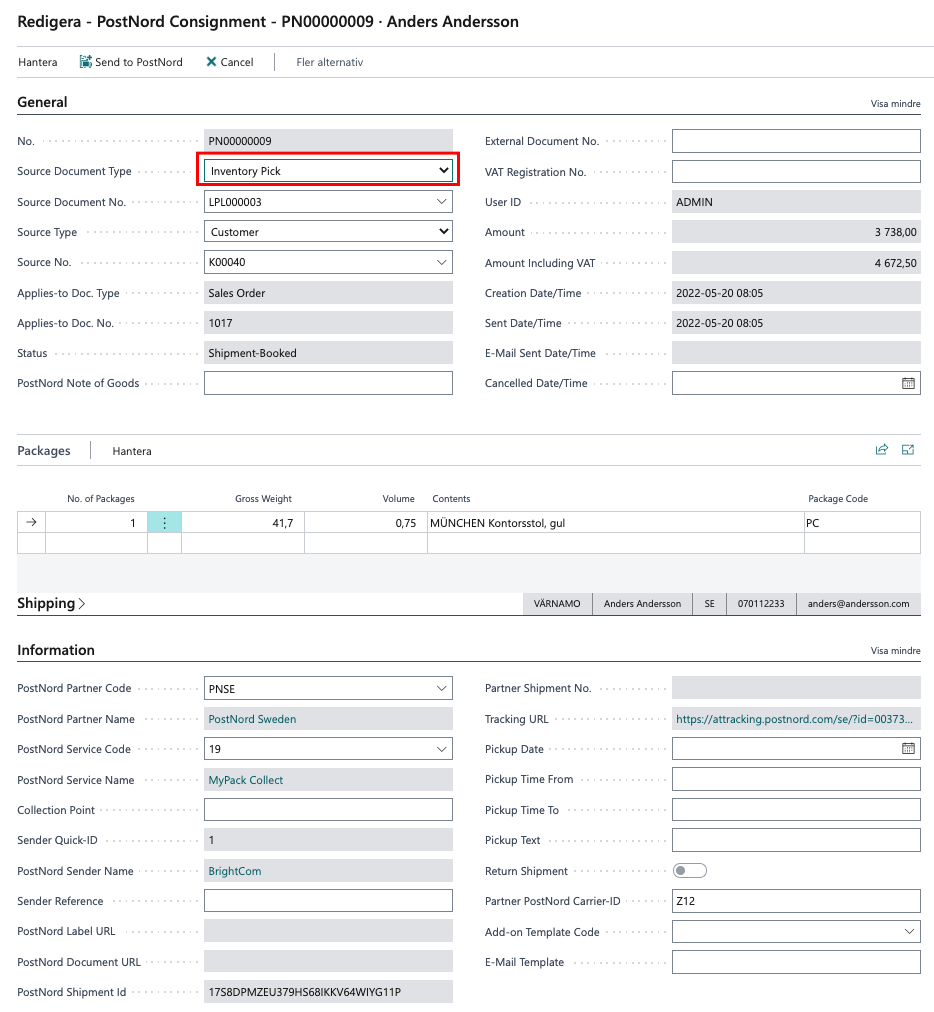The height and width of the screenshot is (1012, 934).
Task: Open the Tracking URL link
Action: [794, 719]
